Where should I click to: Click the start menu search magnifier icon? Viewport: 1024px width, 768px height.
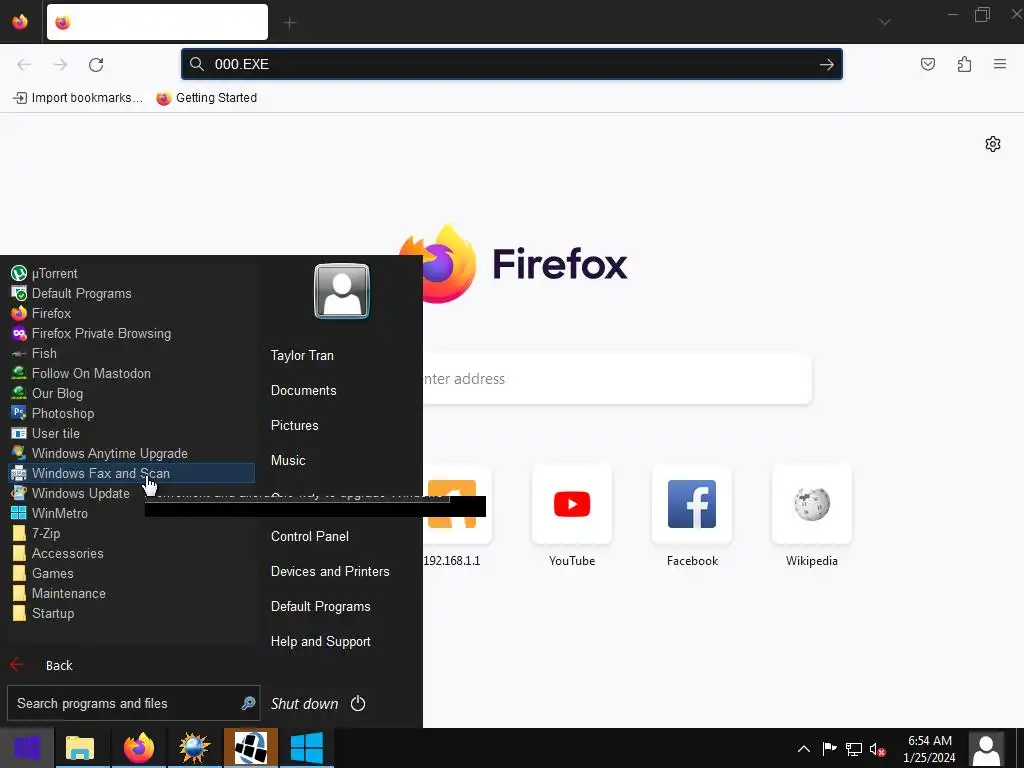248,703
